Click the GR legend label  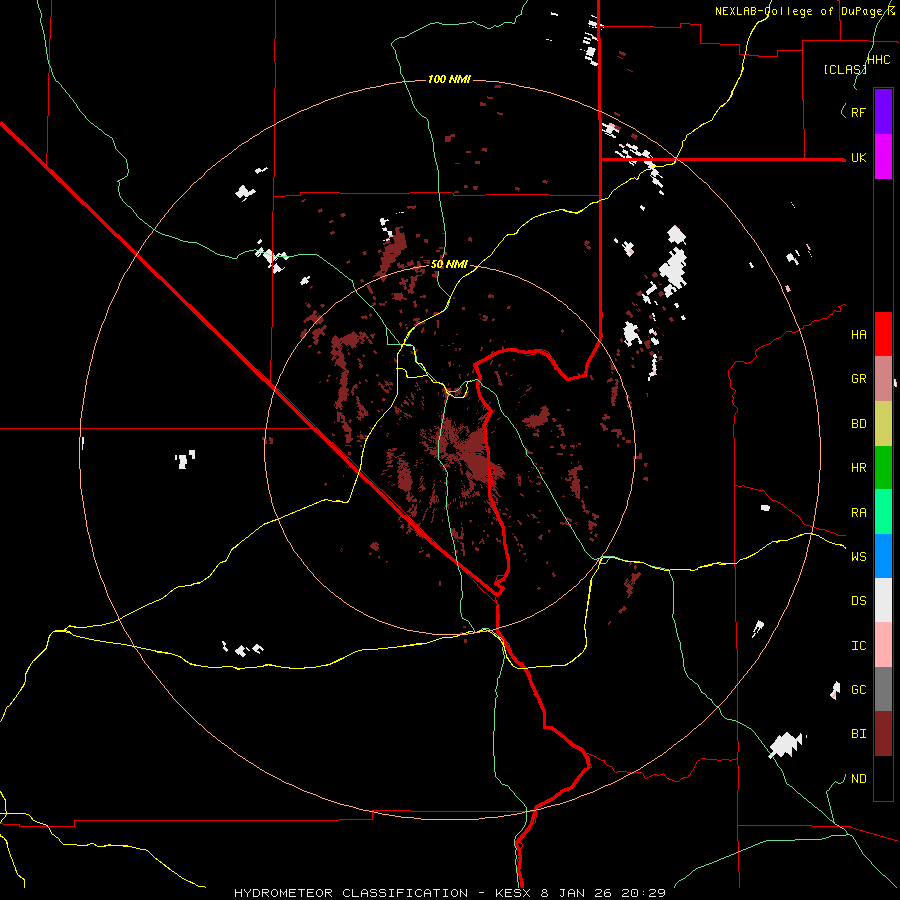click(x=859, y=379)
